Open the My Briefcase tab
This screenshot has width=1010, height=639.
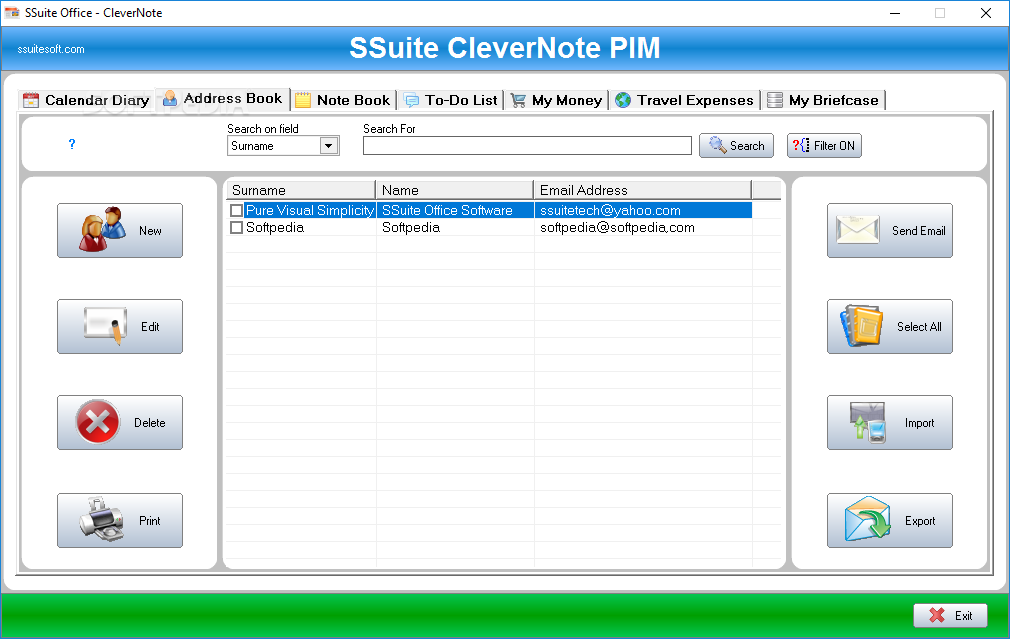coord(824,100)
